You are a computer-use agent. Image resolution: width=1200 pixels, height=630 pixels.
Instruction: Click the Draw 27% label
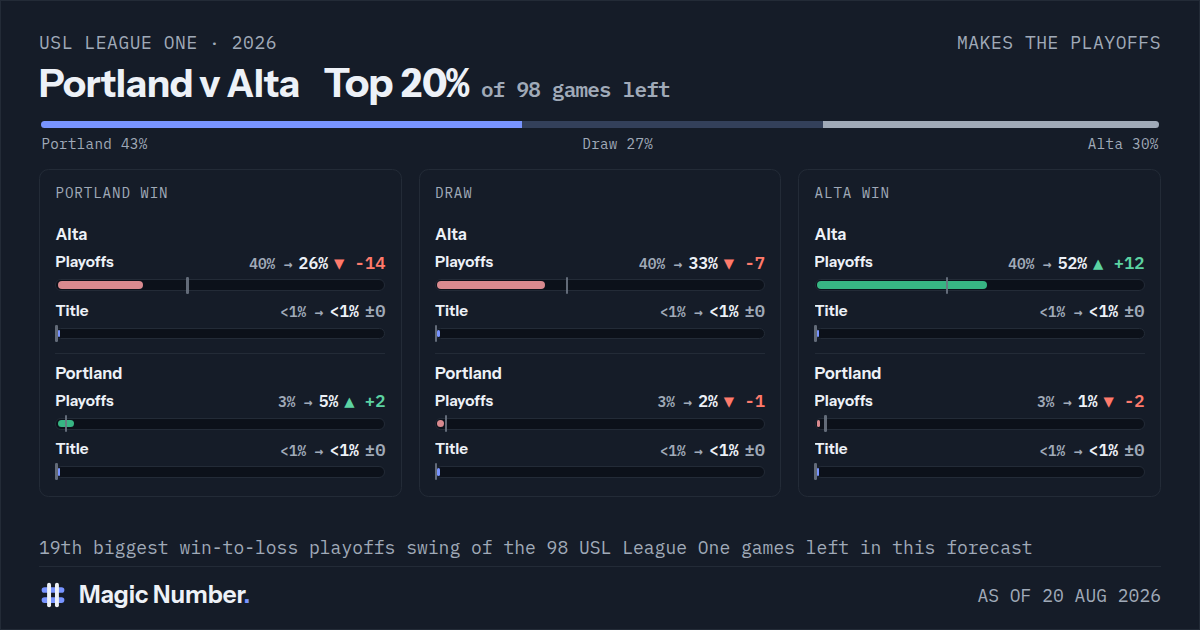[617, 144]
